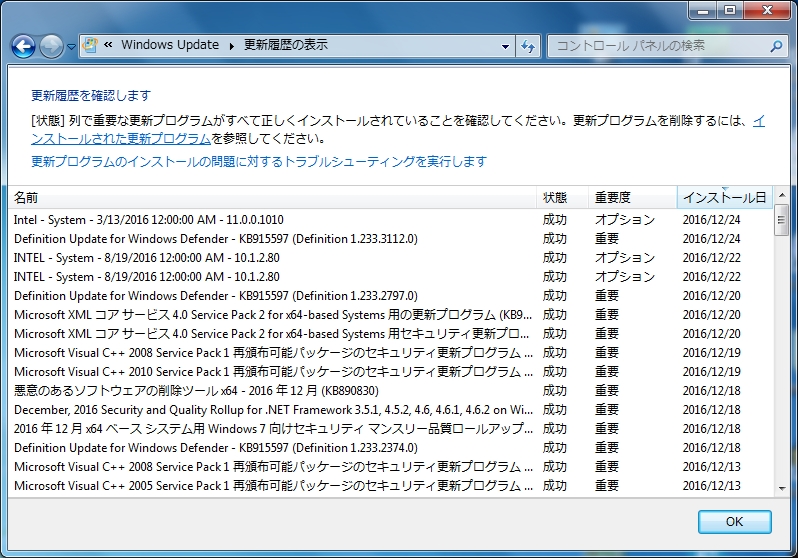Sort by 状態 column header

coord(562,198)
